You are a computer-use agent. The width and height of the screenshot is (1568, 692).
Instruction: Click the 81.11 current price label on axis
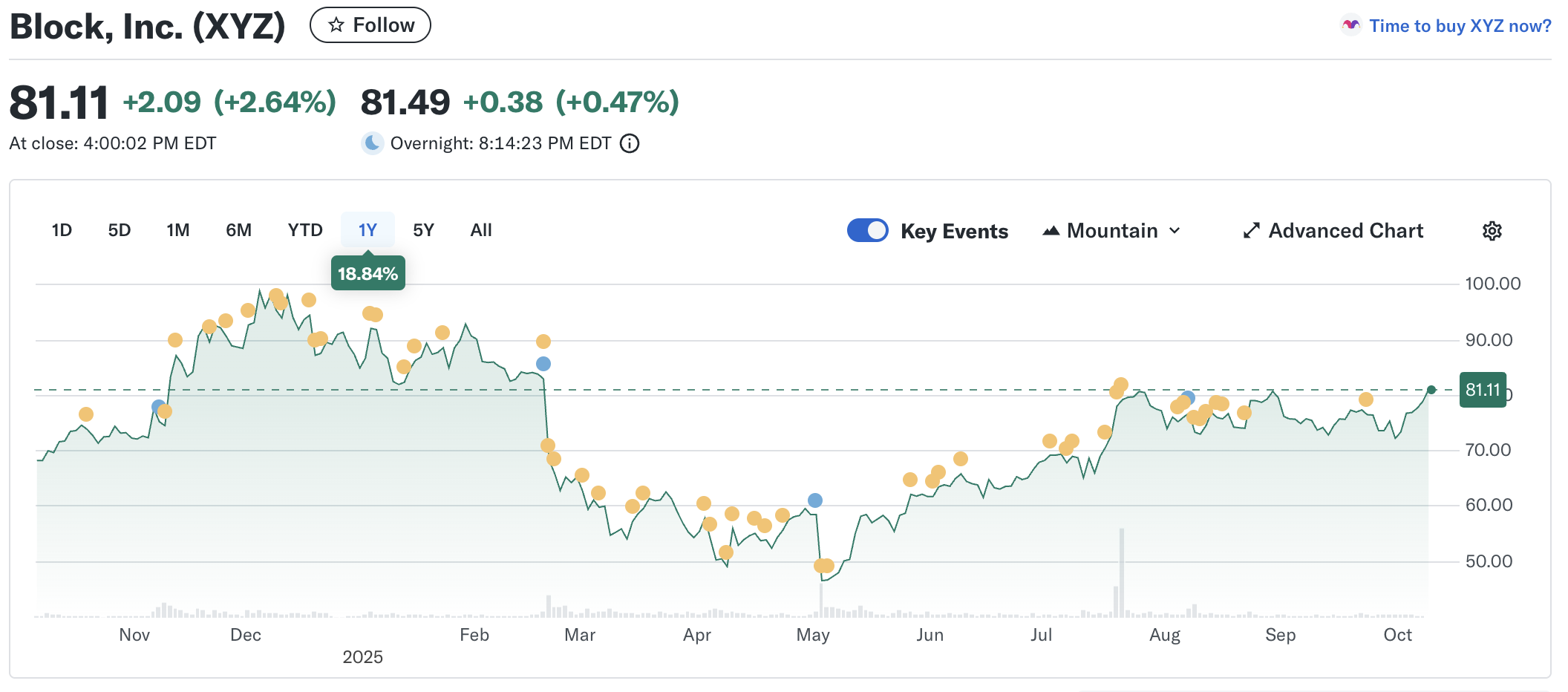point(1482,390)
